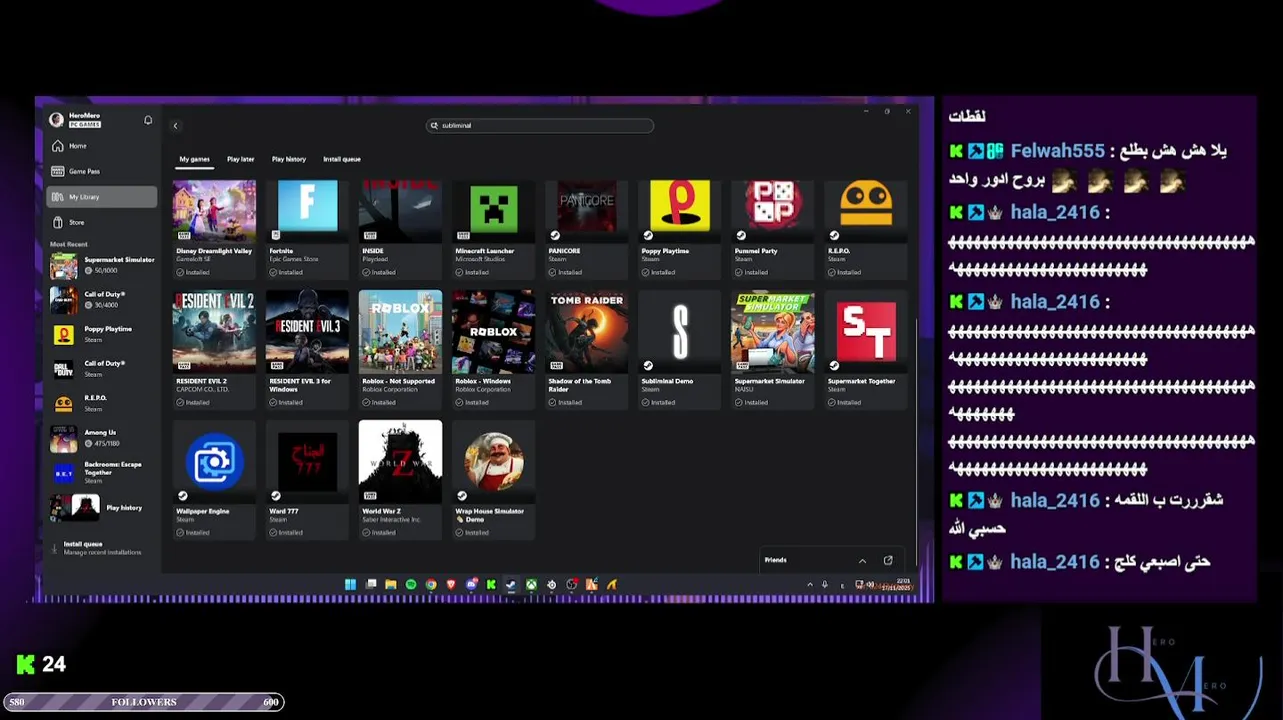
Task: Click the search box containing subliminal
Action: pos(540,126)
